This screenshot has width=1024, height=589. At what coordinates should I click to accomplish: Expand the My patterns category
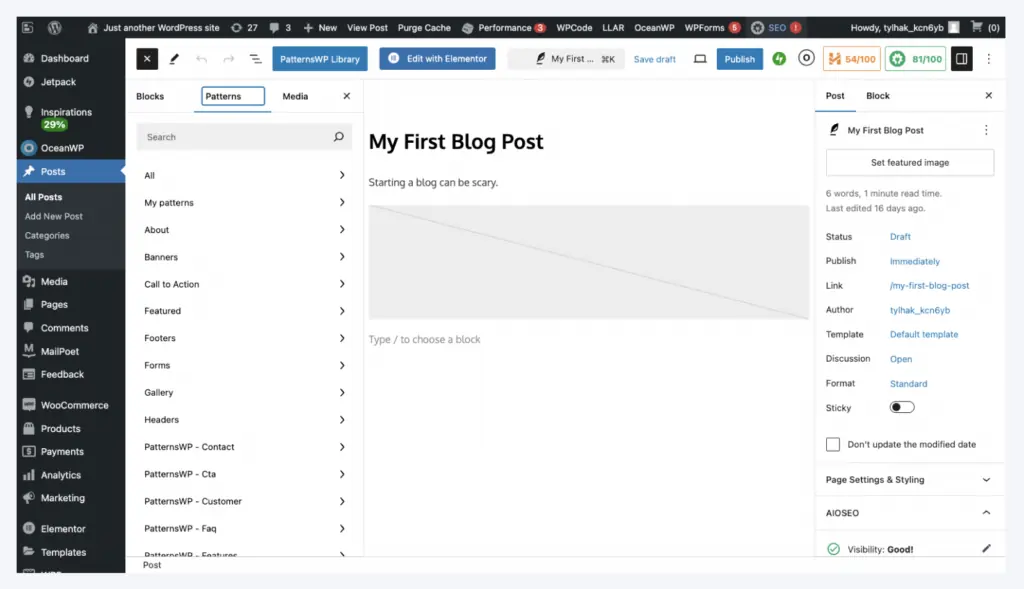click(244, 202)
